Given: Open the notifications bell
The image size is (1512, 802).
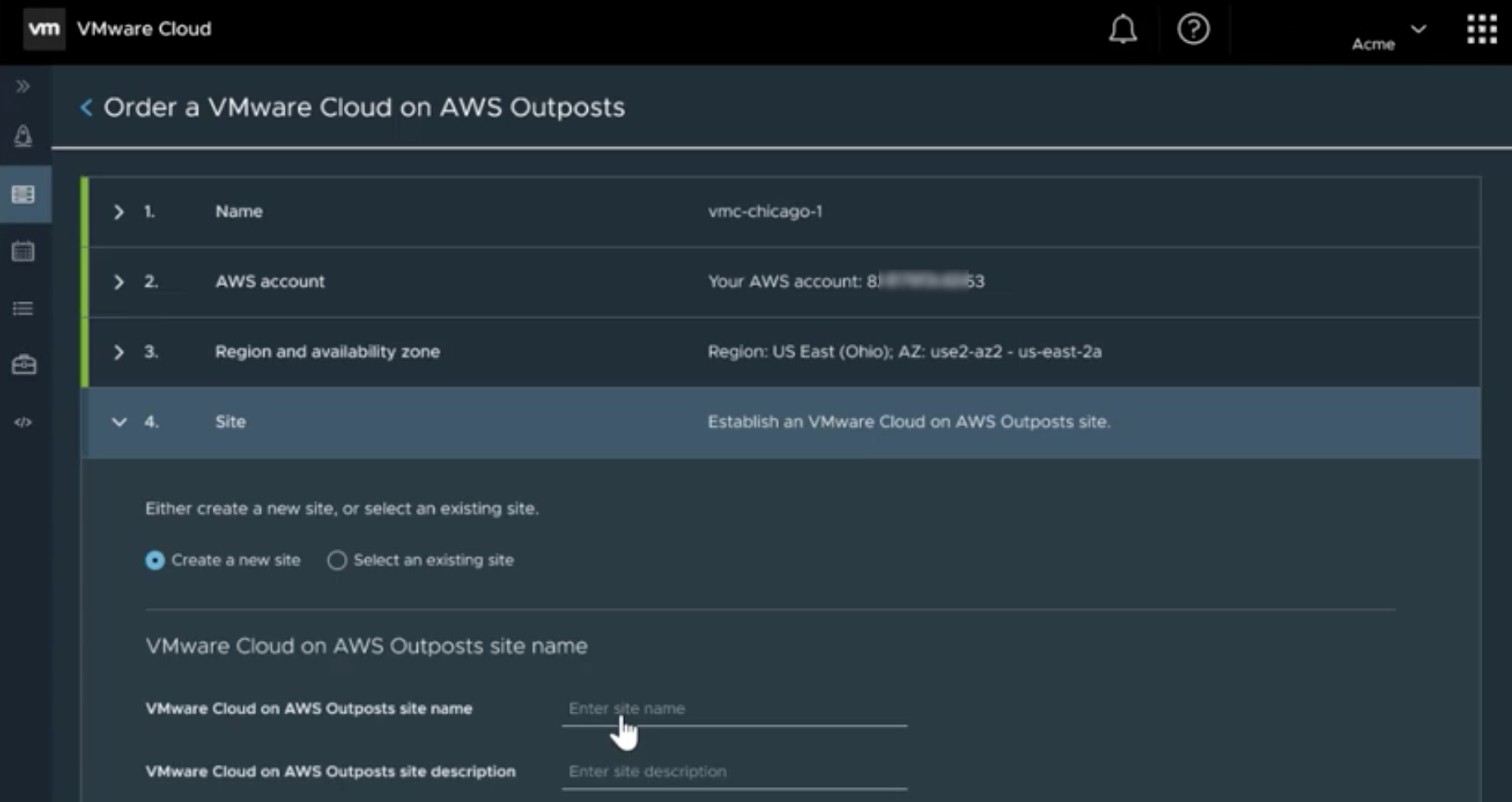Looking at the screenshot, I should pos(1123,30).
